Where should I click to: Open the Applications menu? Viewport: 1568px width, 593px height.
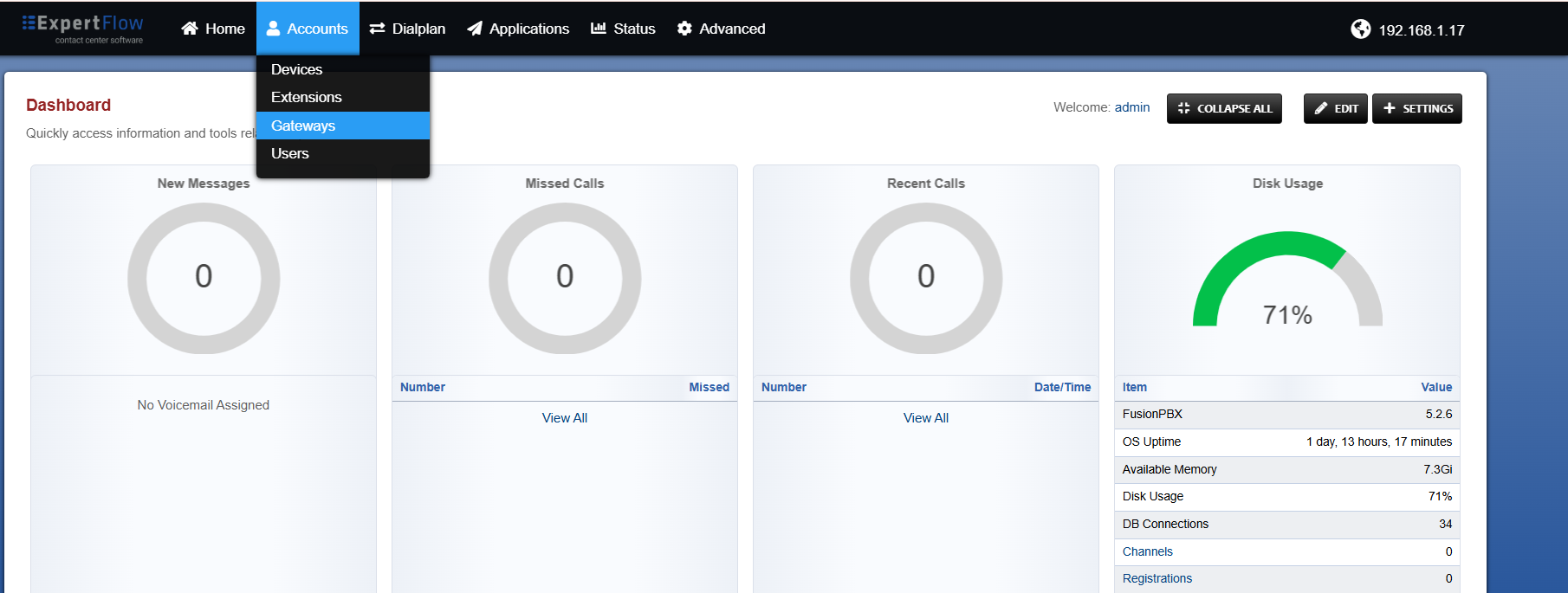(x=518, y=29)
